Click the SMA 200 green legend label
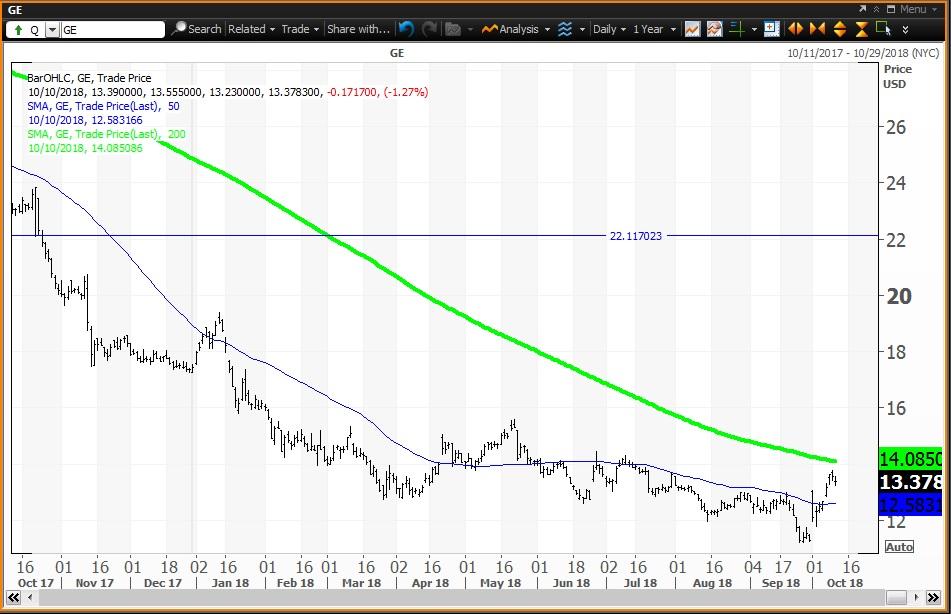Image resolution: width=951 pixels, height=614 pixels. coord(106,134)
